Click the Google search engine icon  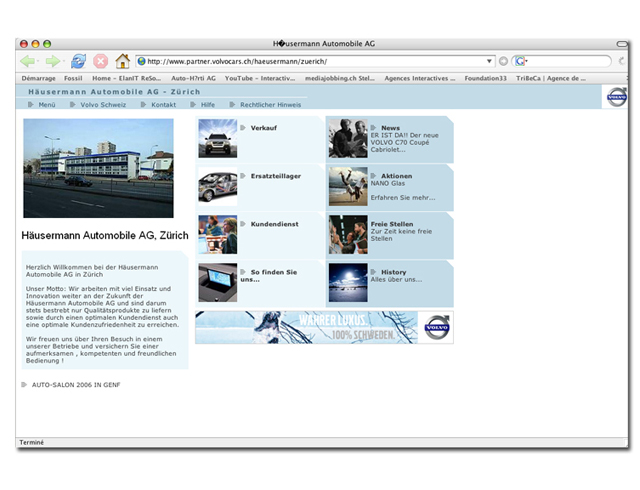521,61
